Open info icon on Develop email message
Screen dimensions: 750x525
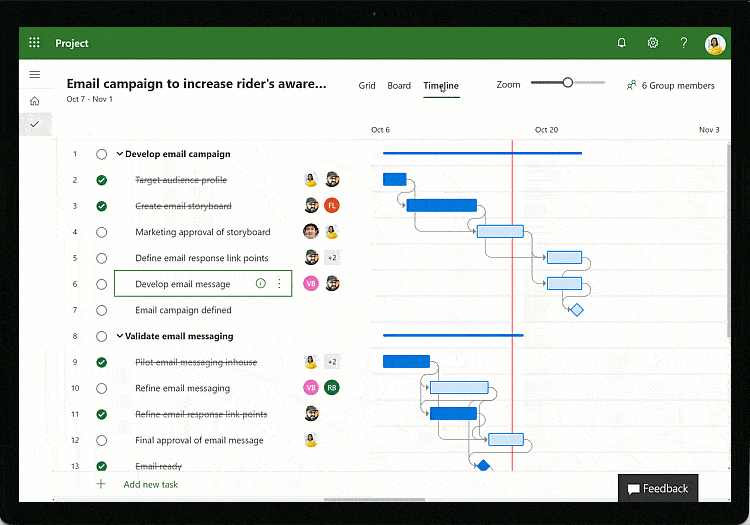(261, 284)
